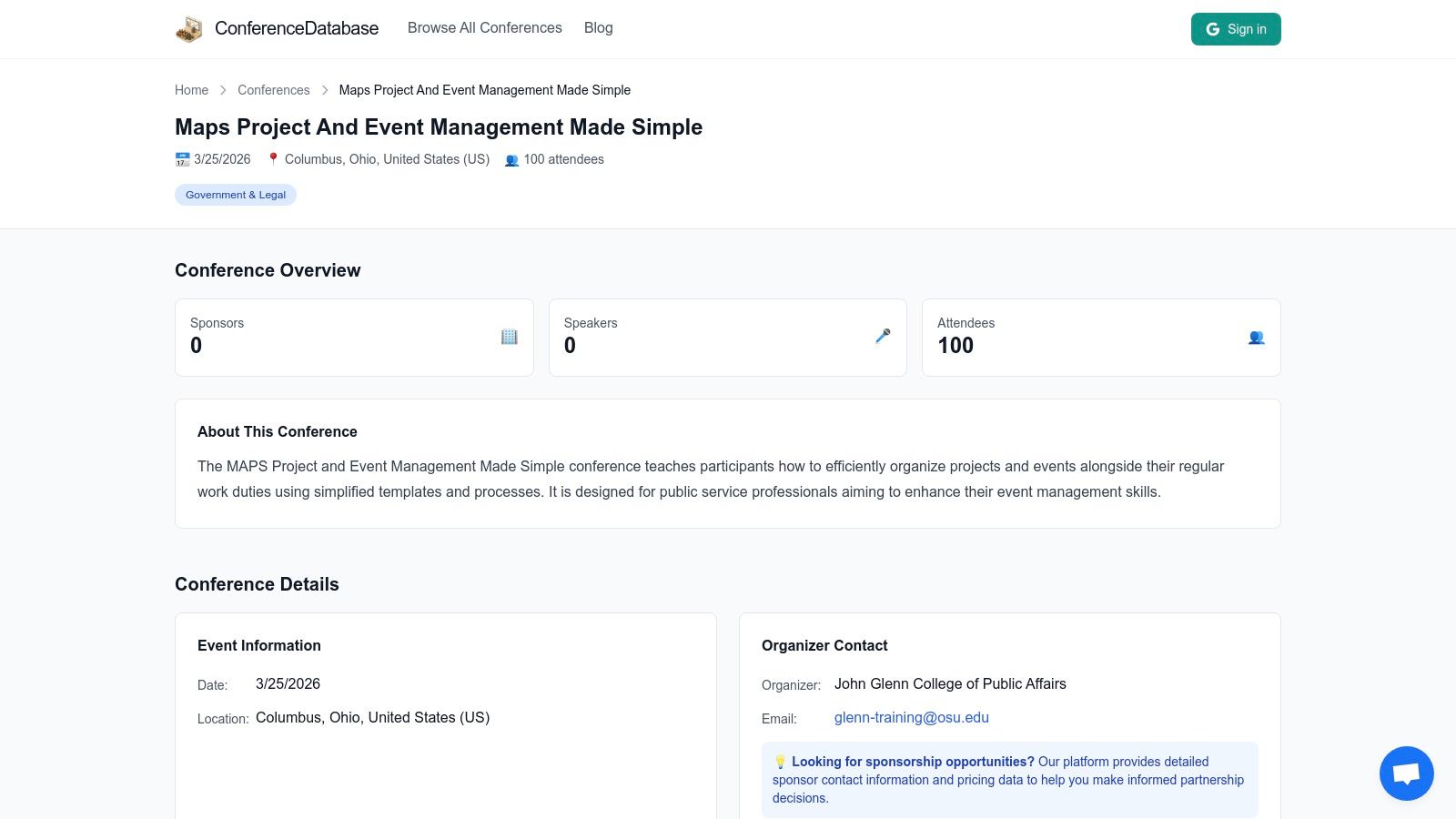
Task: Open the Conferences breadcrumb link
Action: coord(273,90)
